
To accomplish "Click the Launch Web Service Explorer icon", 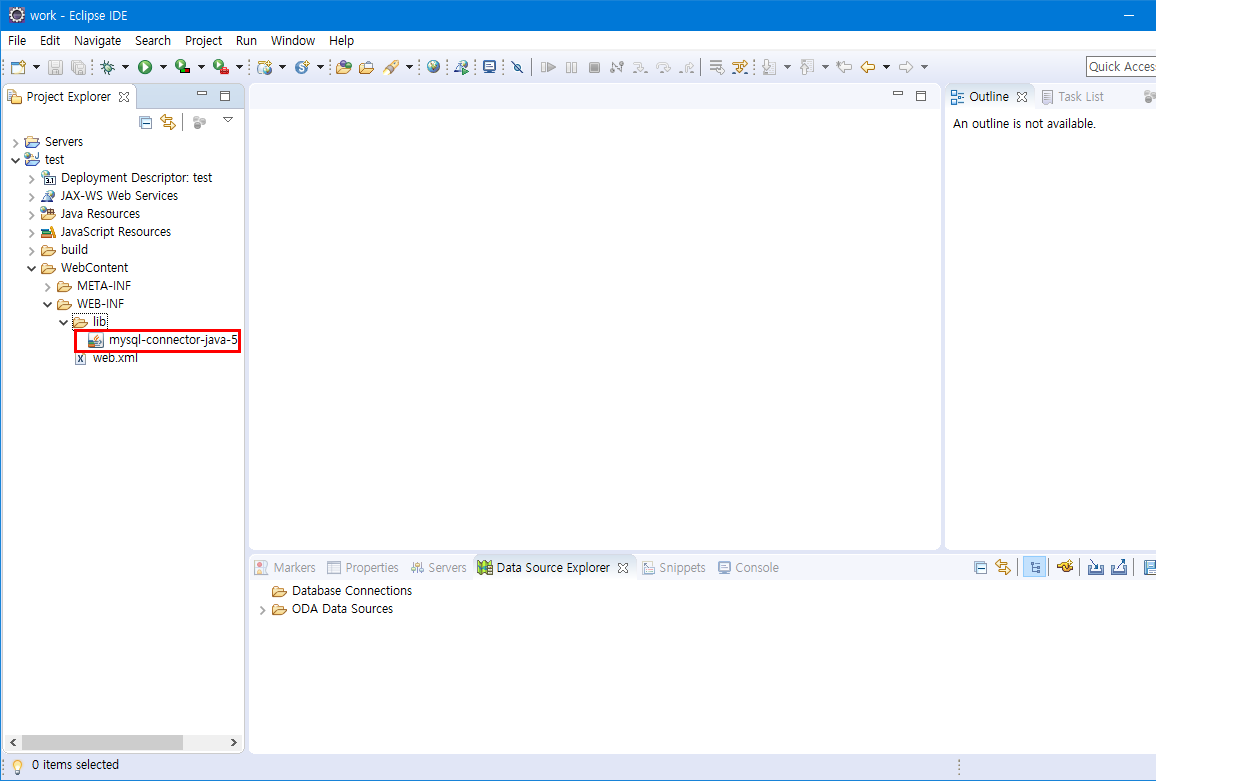I will pos(461,67).
